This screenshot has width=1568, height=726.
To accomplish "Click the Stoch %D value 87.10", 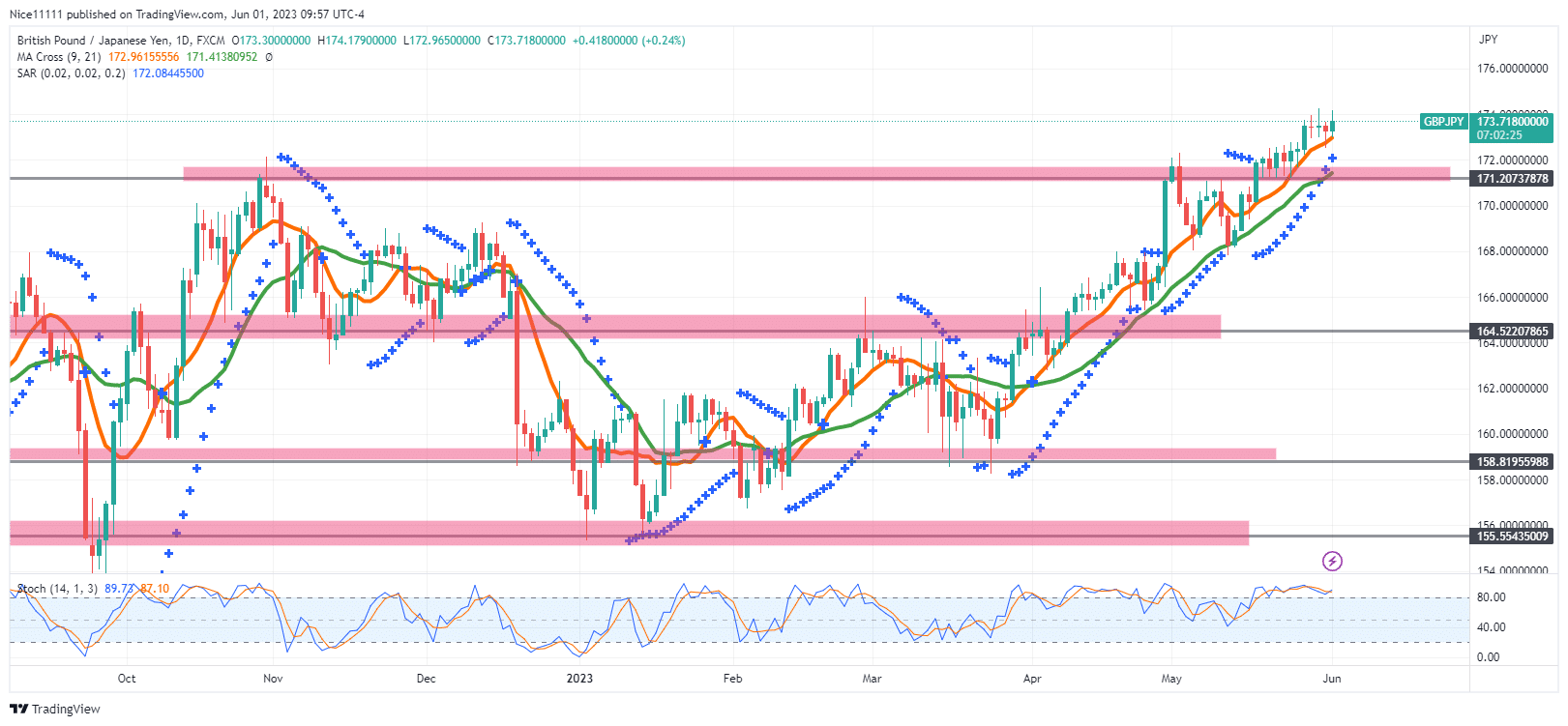I will pyautogui.click(x=155, y=589).
